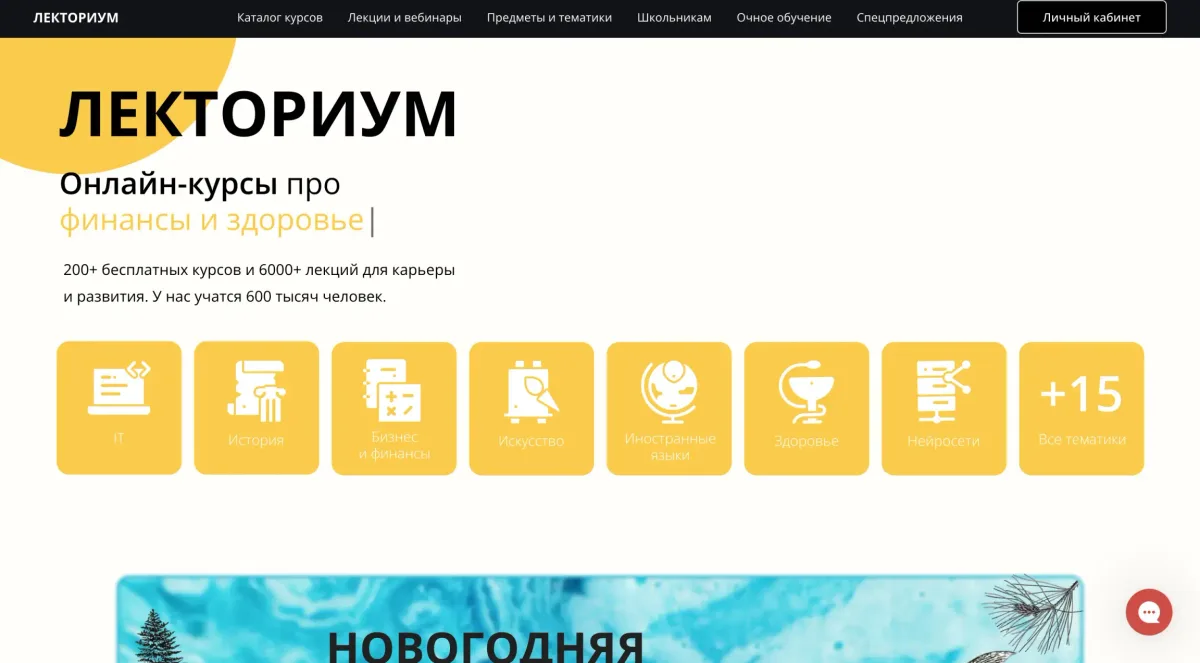The height and width of the screenshot is (663, 1200).
Task: Open the Нейросети server icon
Action: [943, 389]
